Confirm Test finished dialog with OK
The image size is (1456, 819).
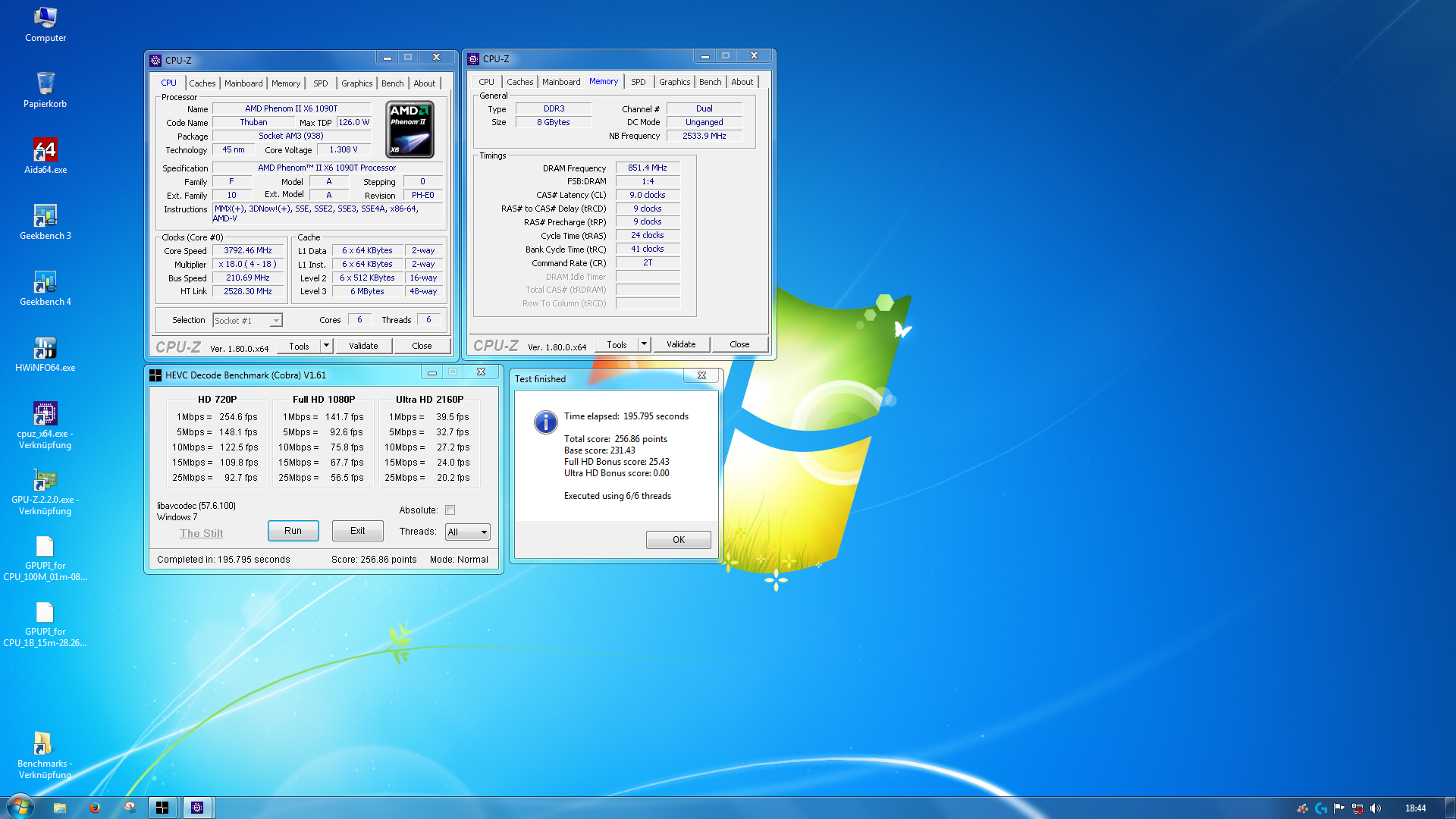click(x=679, y=540)
